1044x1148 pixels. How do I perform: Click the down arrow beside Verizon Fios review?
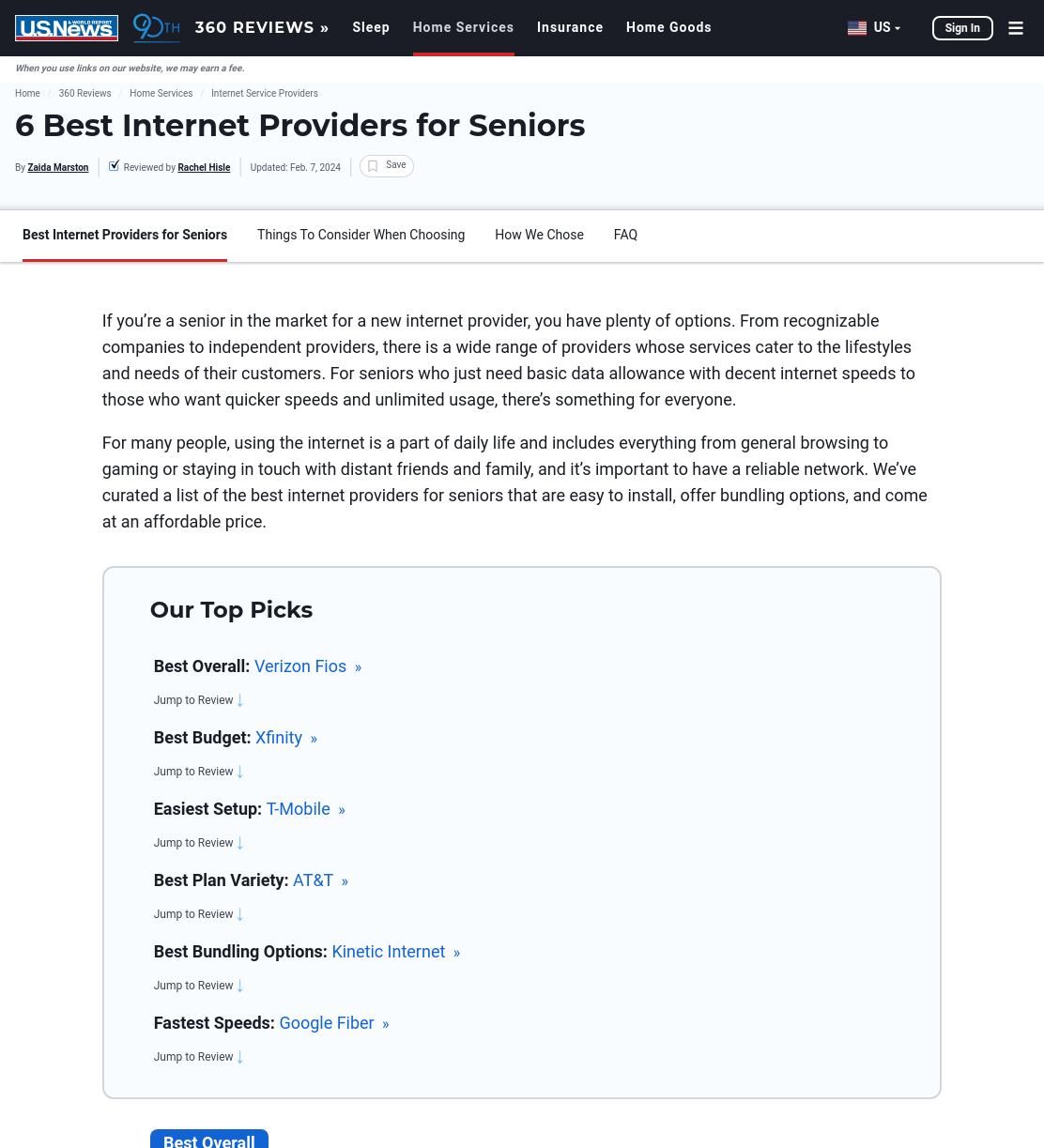[x=240, y=700]
